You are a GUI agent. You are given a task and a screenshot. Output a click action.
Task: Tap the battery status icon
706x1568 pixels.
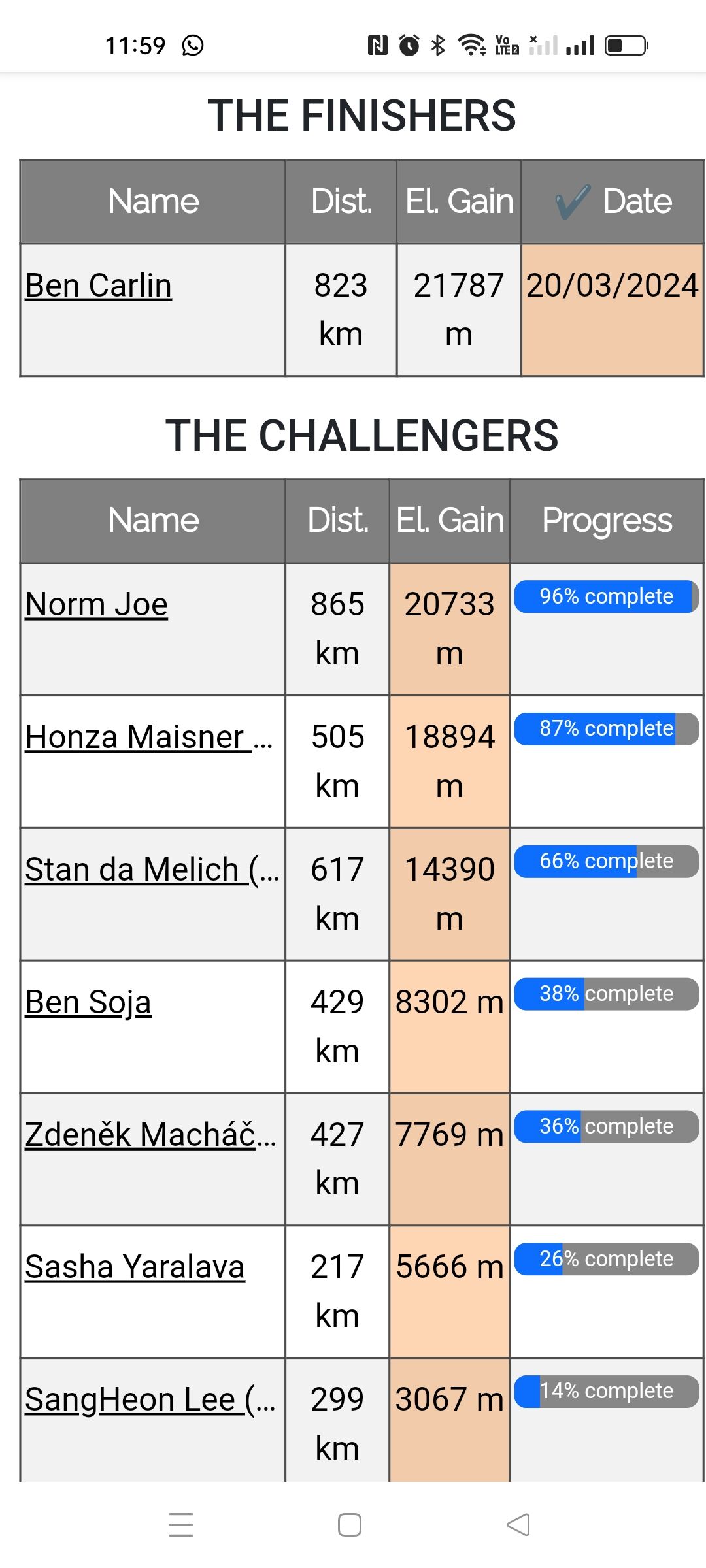tap(626, 45)
